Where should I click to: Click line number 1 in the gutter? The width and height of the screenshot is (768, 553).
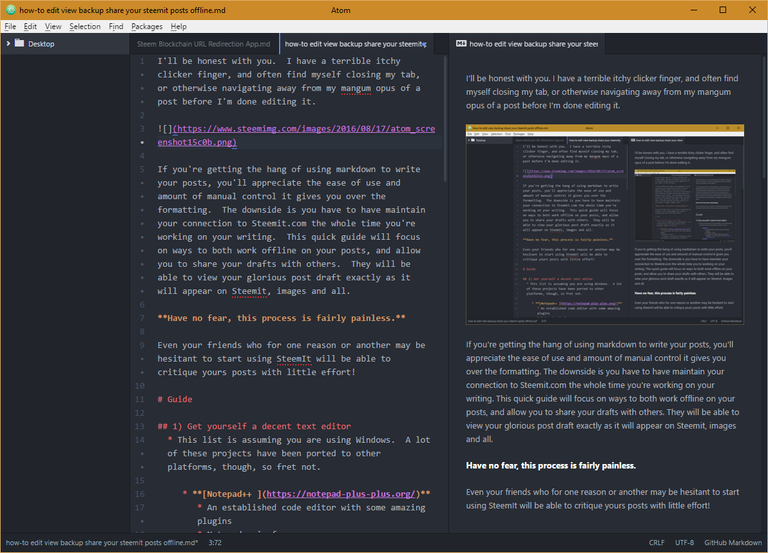click(x=142, y=61)
